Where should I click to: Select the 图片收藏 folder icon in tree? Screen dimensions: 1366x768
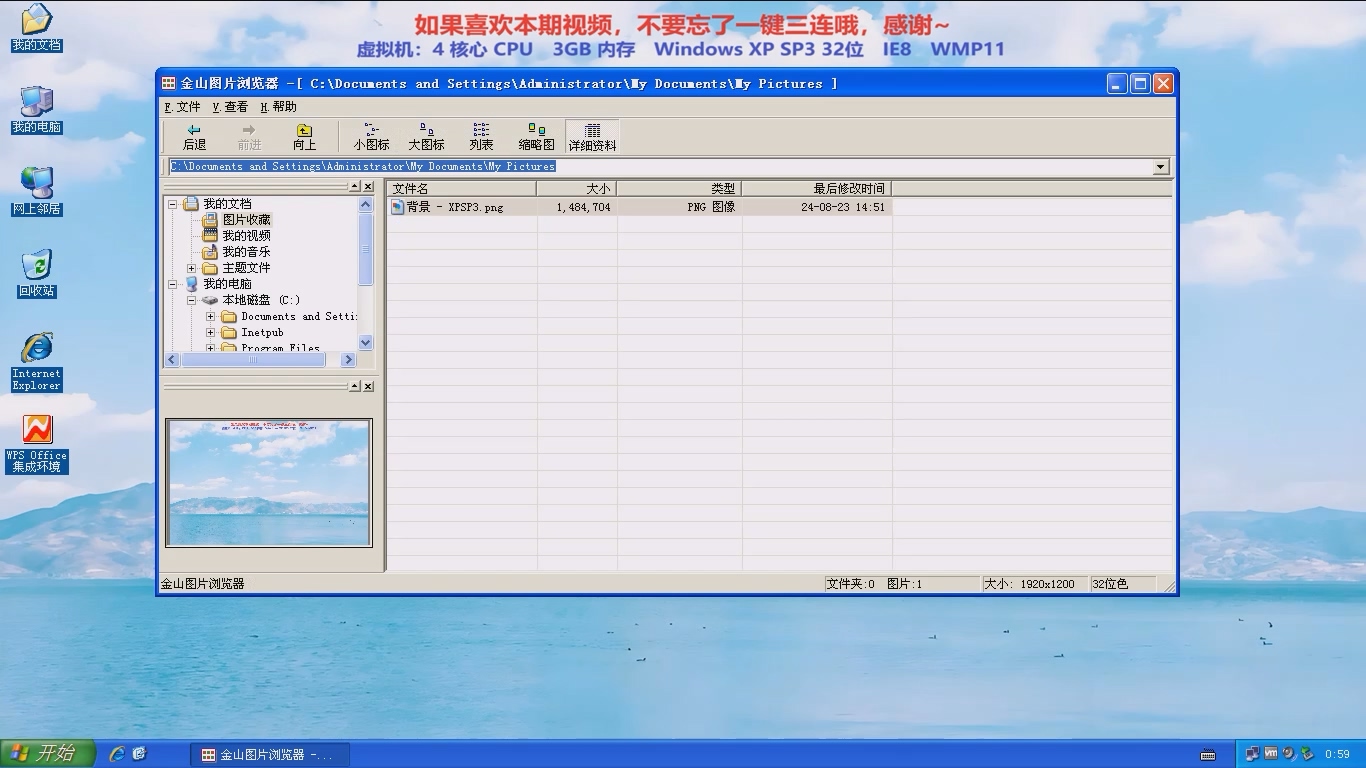210,220
